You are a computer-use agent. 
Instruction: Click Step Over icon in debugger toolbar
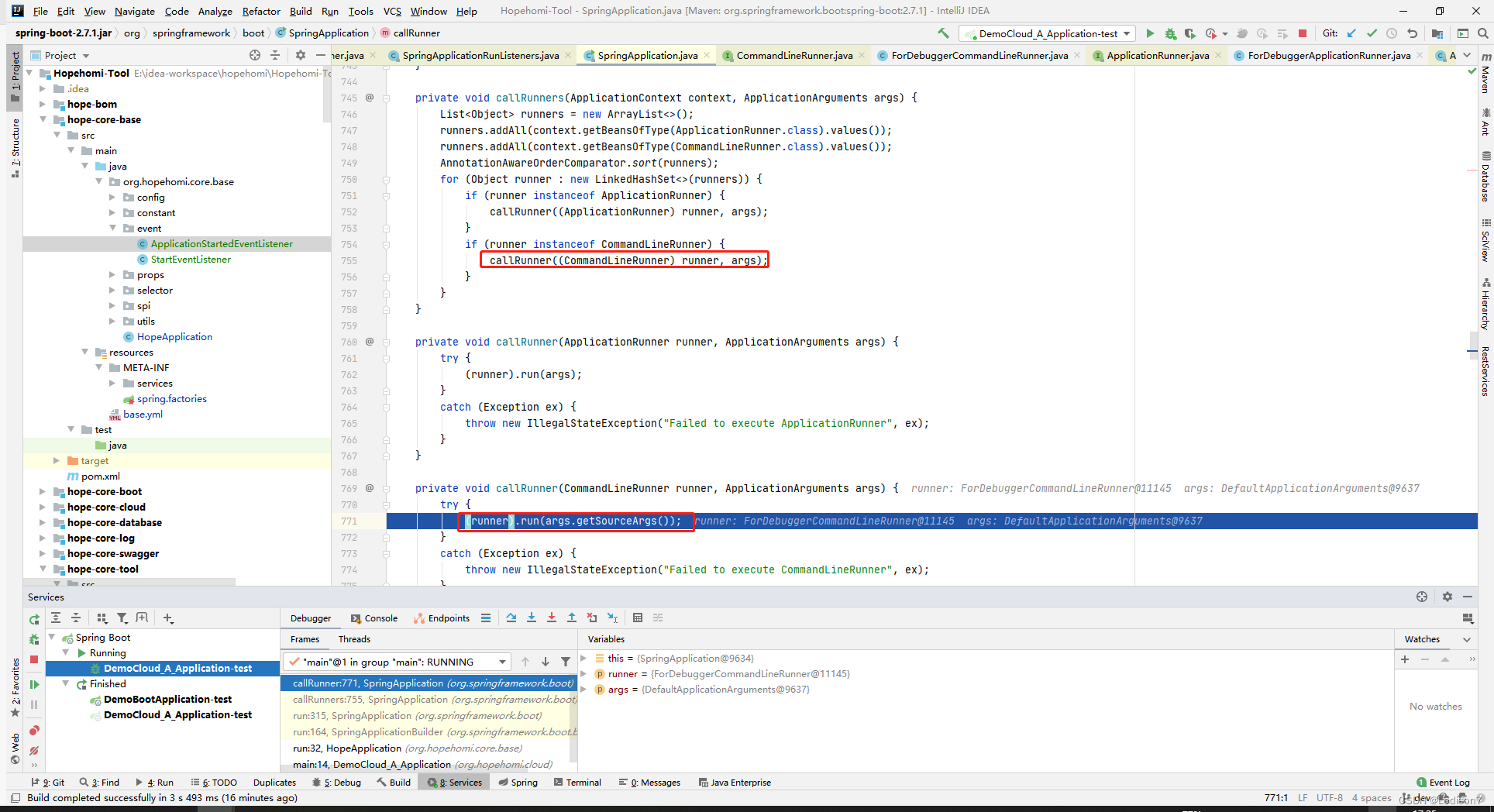(x=511, y=618)
